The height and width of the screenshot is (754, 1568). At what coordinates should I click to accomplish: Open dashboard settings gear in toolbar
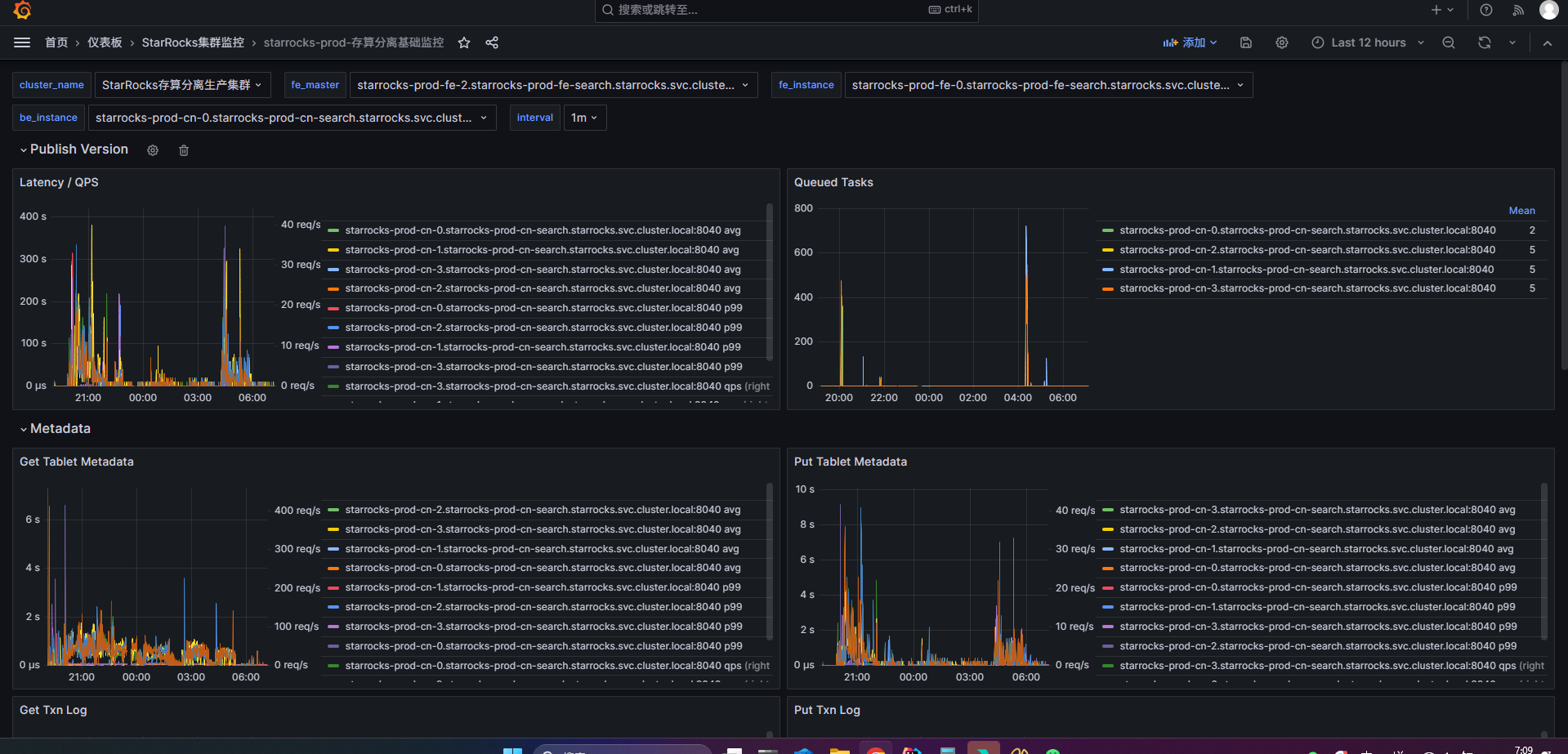coord(1282,42)
